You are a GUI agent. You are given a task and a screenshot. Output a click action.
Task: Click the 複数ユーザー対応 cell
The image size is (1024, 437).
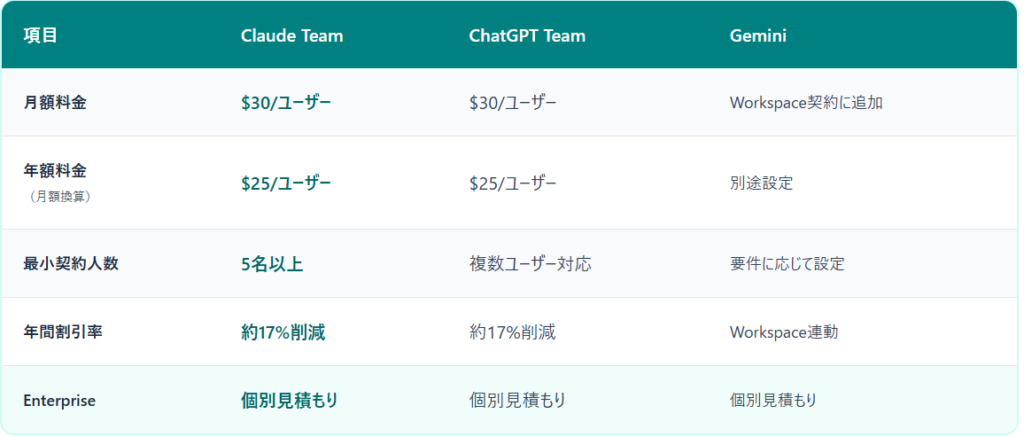coord(530,264)
